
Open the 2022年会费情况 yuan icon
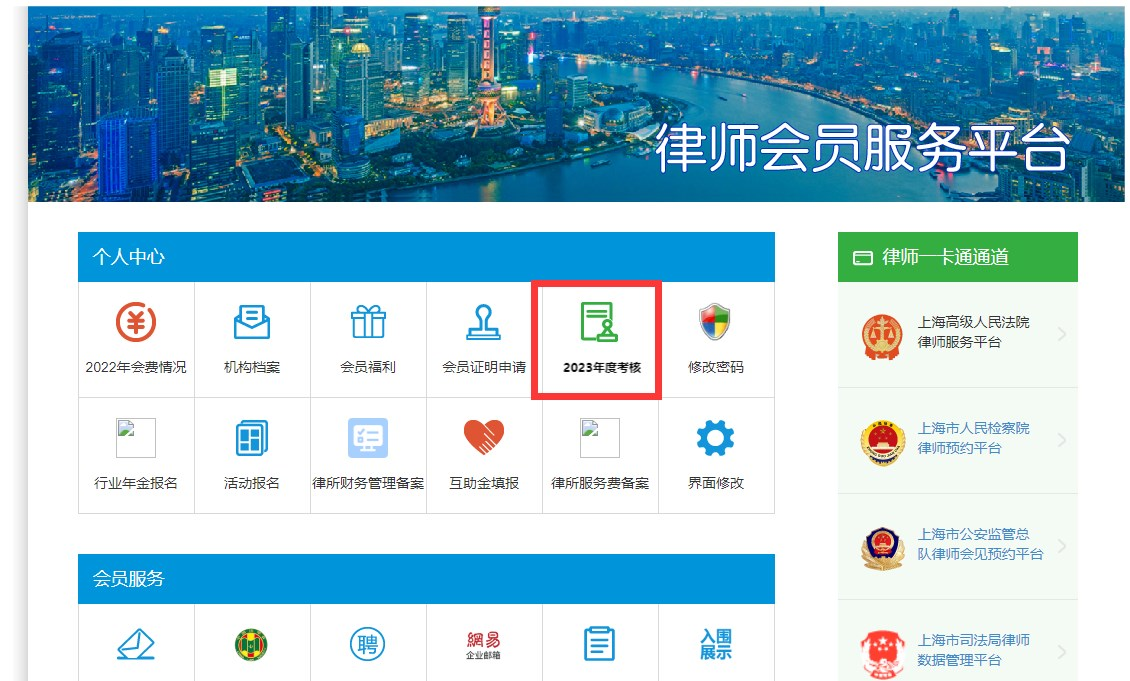pos(136,323)
